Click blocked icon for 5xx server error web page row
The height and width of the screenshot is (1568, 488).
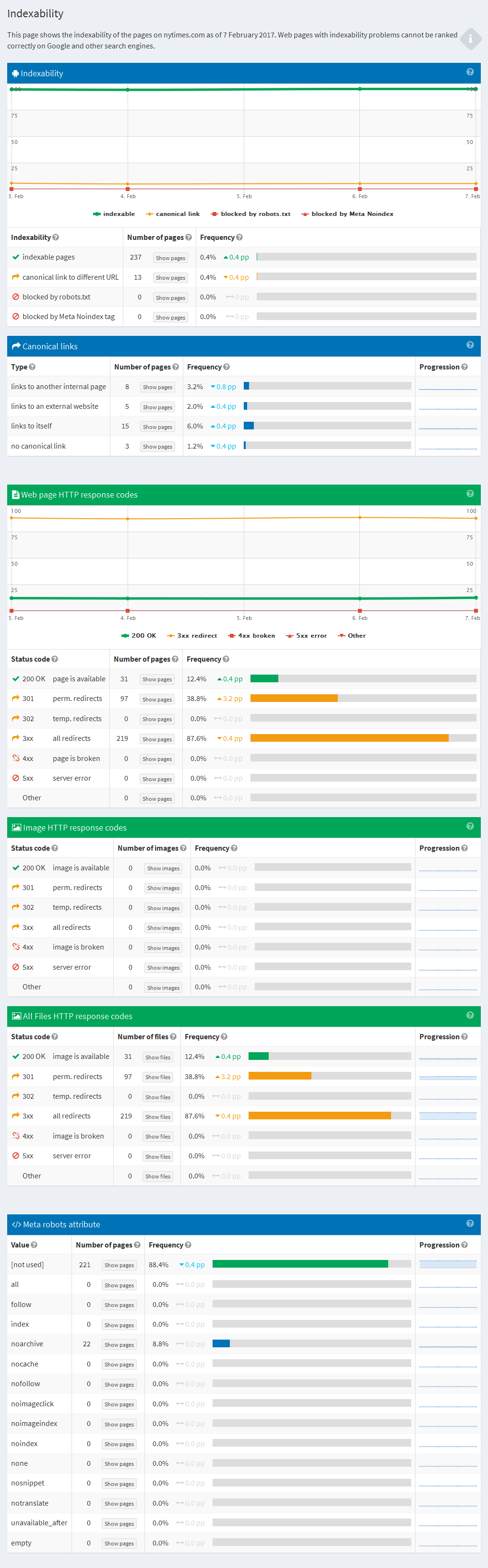coord(16,778)
